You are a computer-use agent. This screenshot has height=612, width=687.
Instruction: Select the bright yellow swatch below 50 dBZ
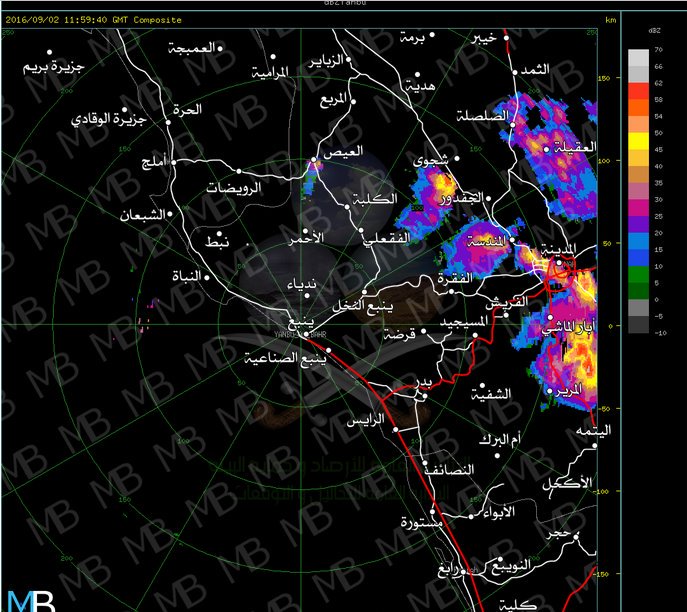click(x=638, y=141)
